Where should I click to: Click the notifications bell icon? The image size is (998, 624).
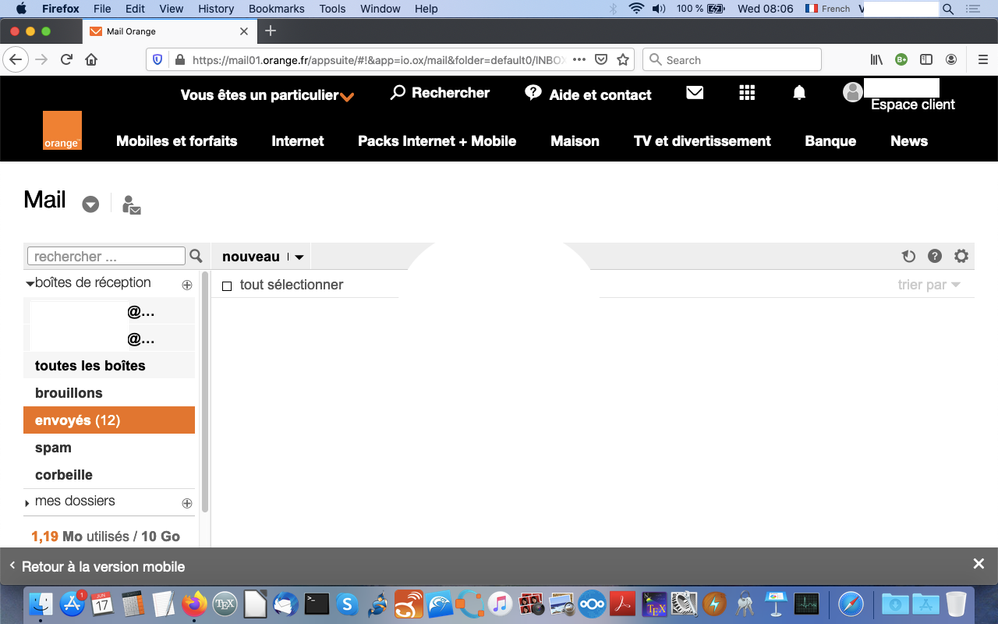[799, 93]
